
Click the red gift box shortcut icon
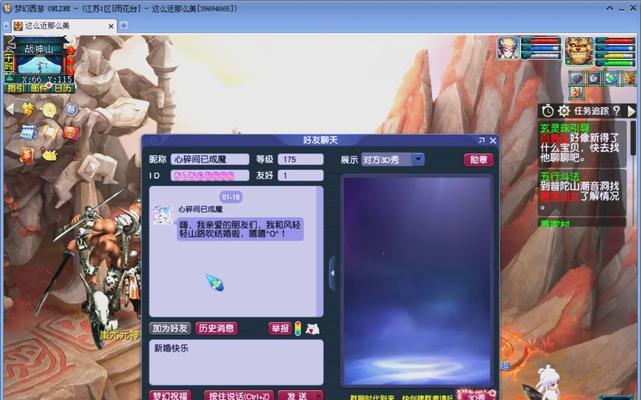click(x=71, y=133)
